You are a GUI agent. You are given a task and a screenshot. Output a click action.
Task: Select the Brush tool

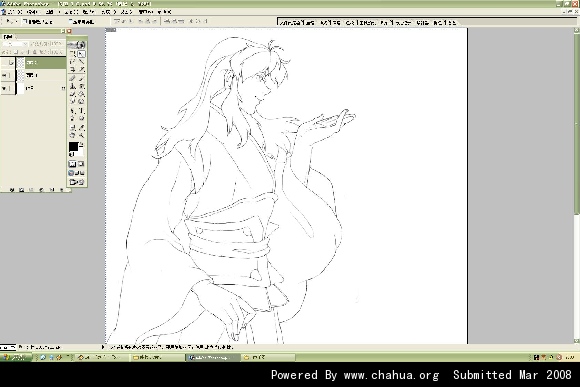click(81, 78)
